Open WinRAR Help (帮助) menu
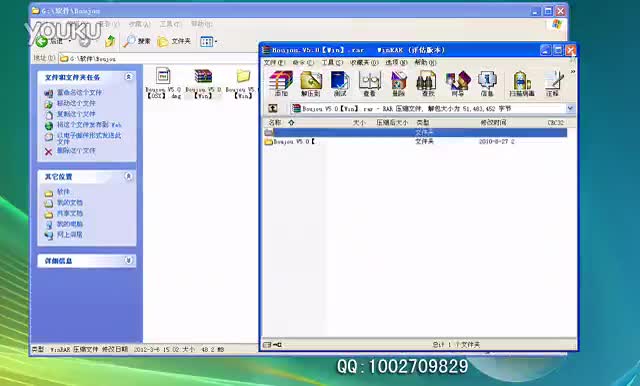Screen dimensions: 640x386 pyautogui.click(x=425, y=62)
